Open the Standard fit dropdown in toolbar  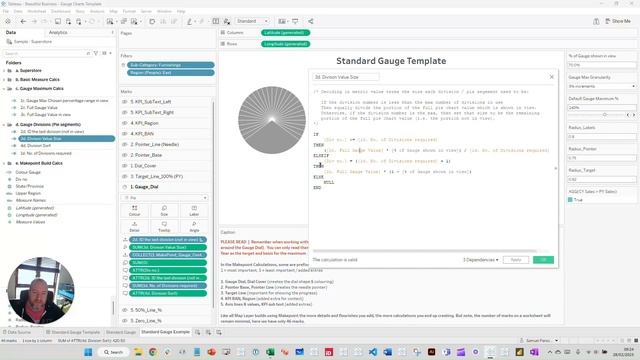(252, 21)
